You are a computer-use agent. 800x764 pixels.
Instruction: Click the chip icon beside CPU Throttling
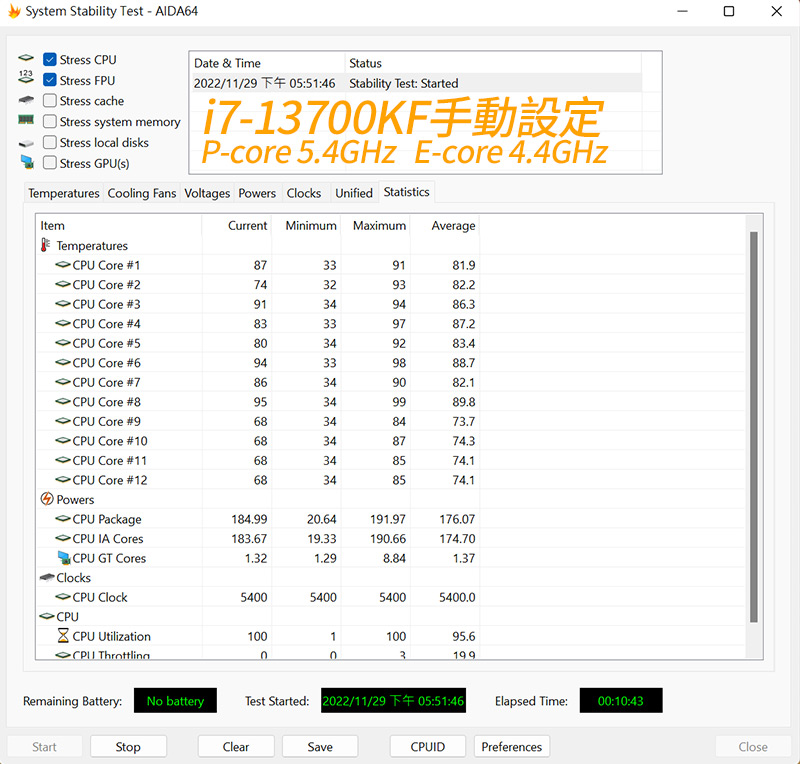click(63, 655)
